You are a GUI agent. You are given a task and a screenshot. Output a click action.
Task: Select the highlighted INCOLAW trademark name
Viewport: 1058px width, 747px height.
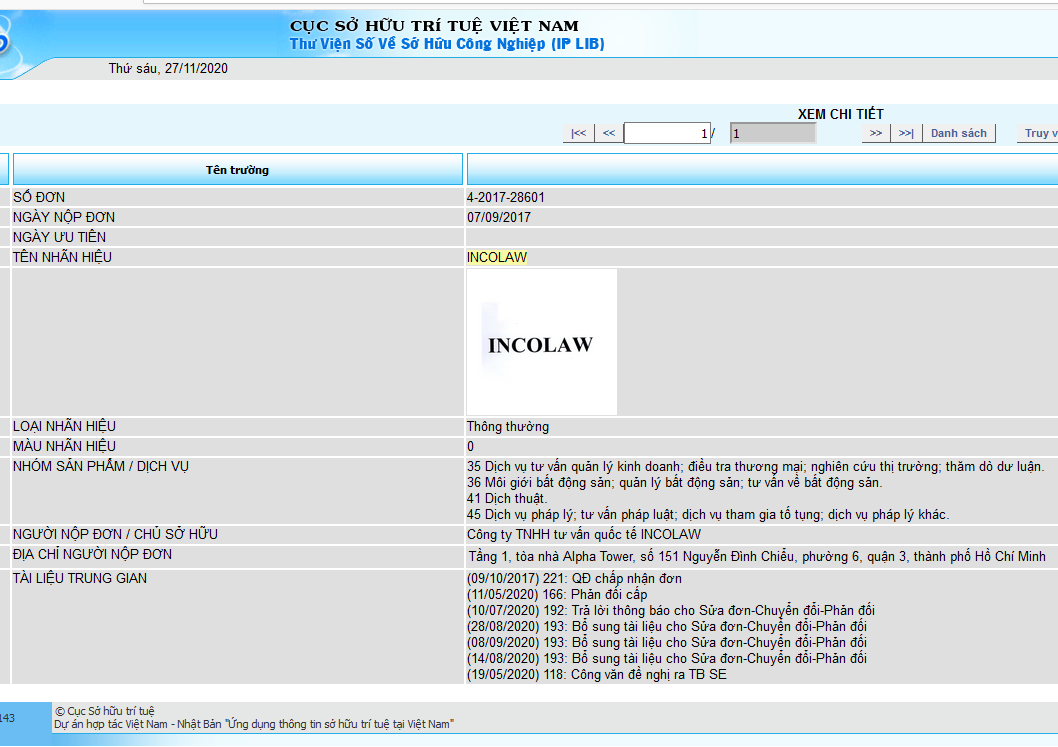[x=496, y=257]
